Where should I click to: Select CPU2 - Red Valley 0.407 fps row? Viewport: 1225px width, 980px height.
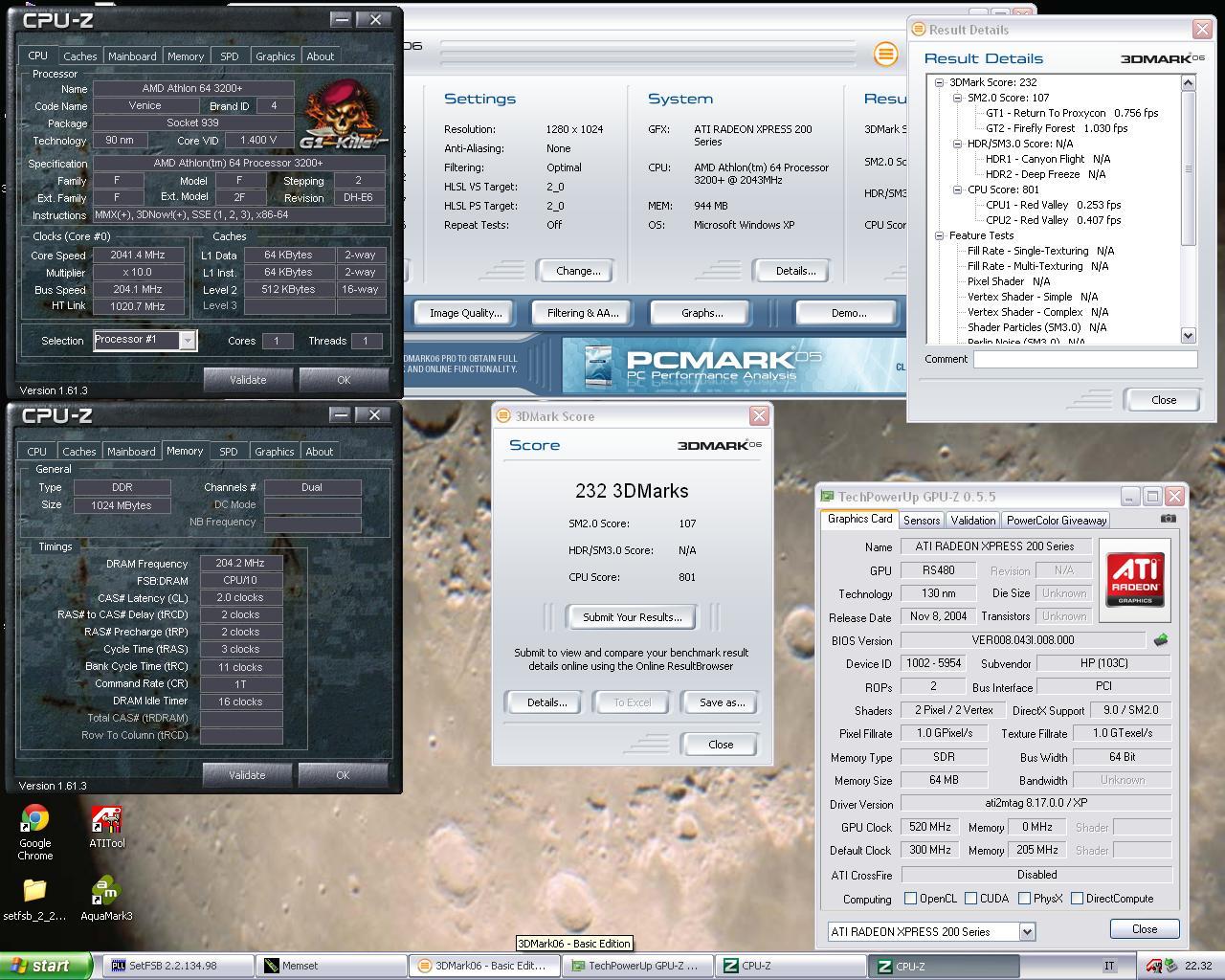tap(1053, 220)
